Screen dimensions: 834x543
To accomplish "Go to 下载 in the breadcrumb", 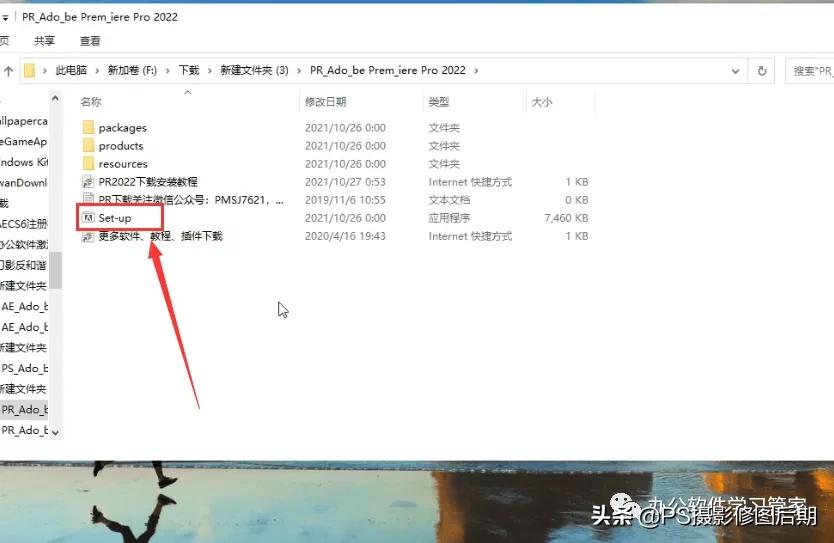I will pos(189,70).
